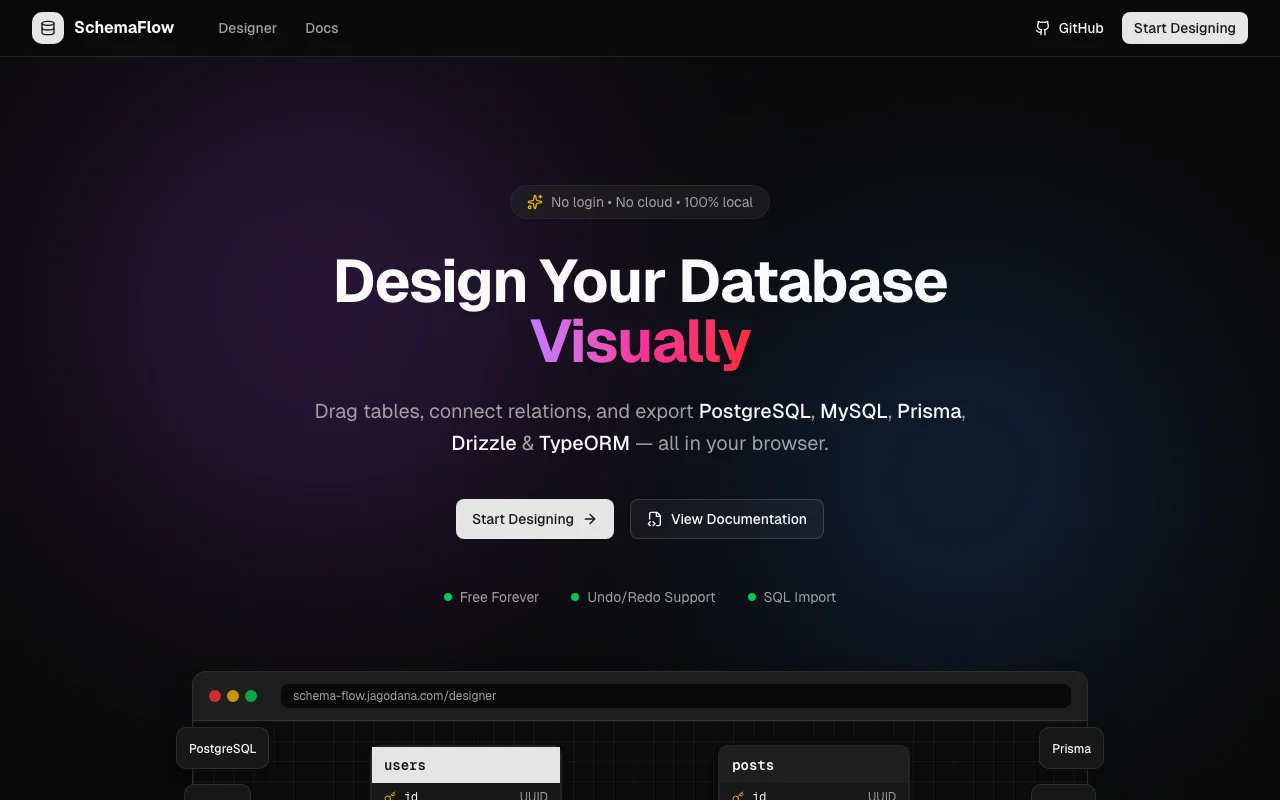Viewport: 1280px width, 800px height.
Task: Open the Designer page from navigation
Action: tap(247, 28)
